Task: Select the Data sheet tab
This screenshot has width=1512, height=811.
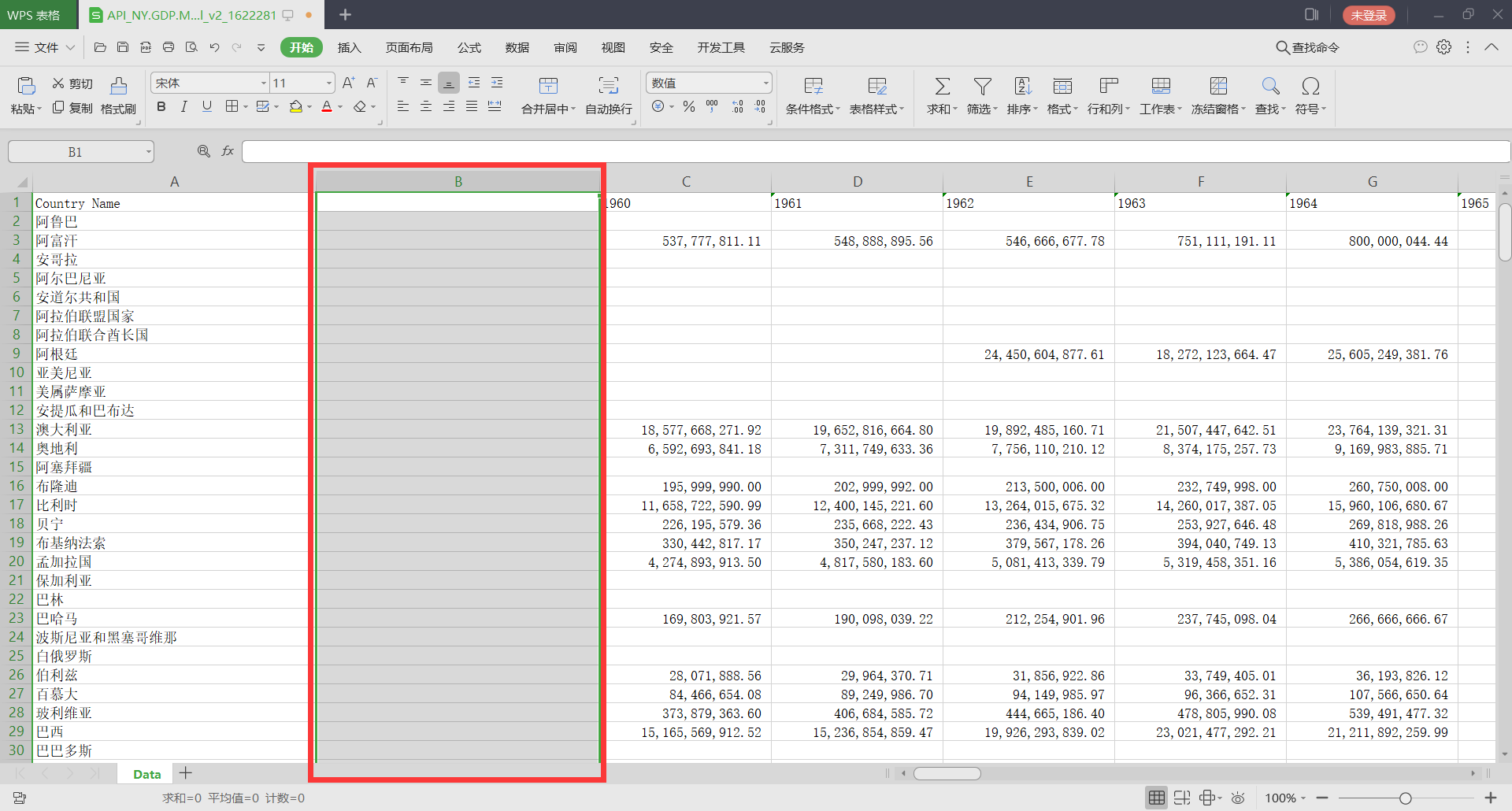Action: (147, 774)
